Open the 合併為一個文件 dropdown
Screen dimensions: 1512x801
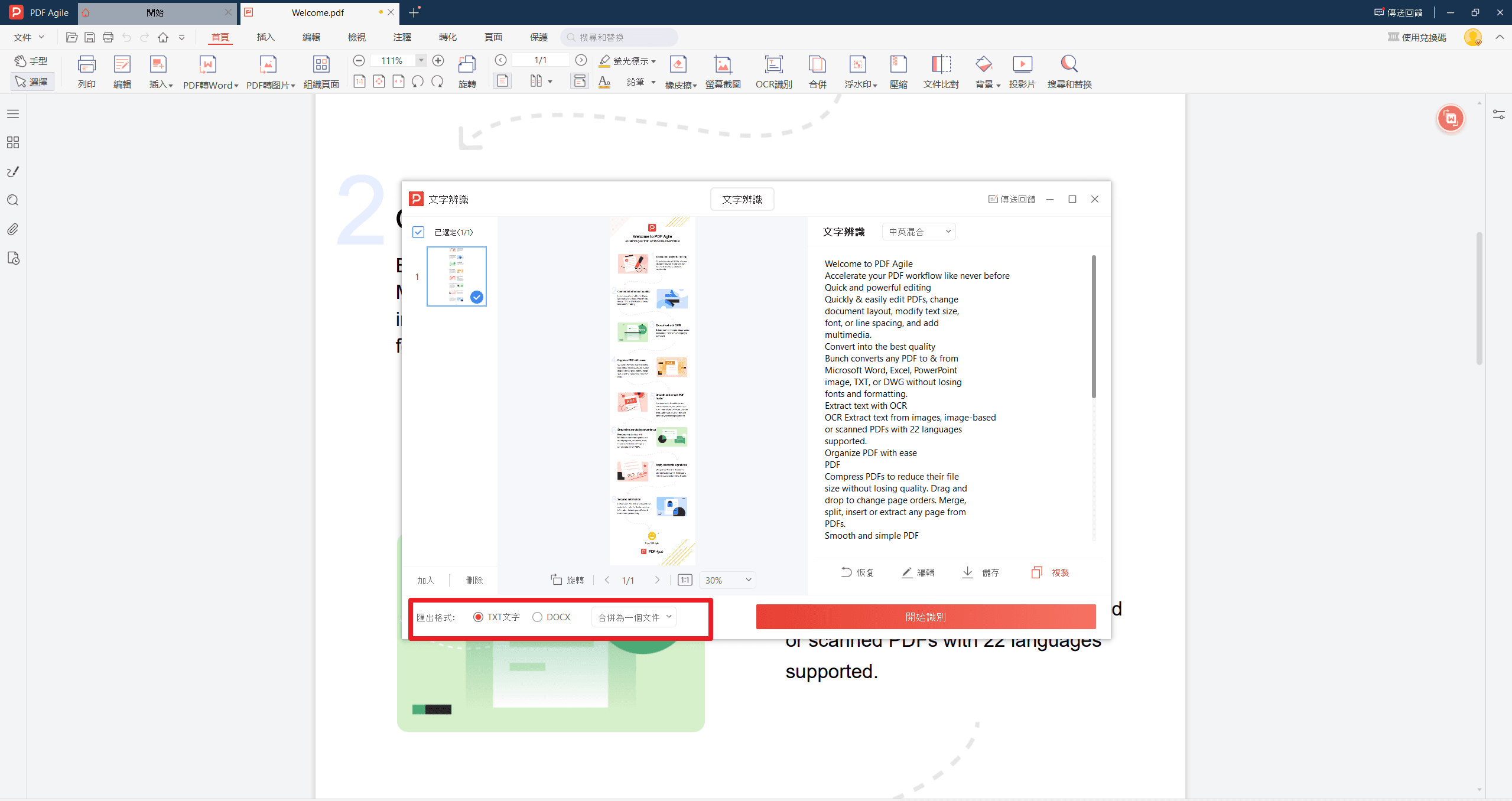634,617
